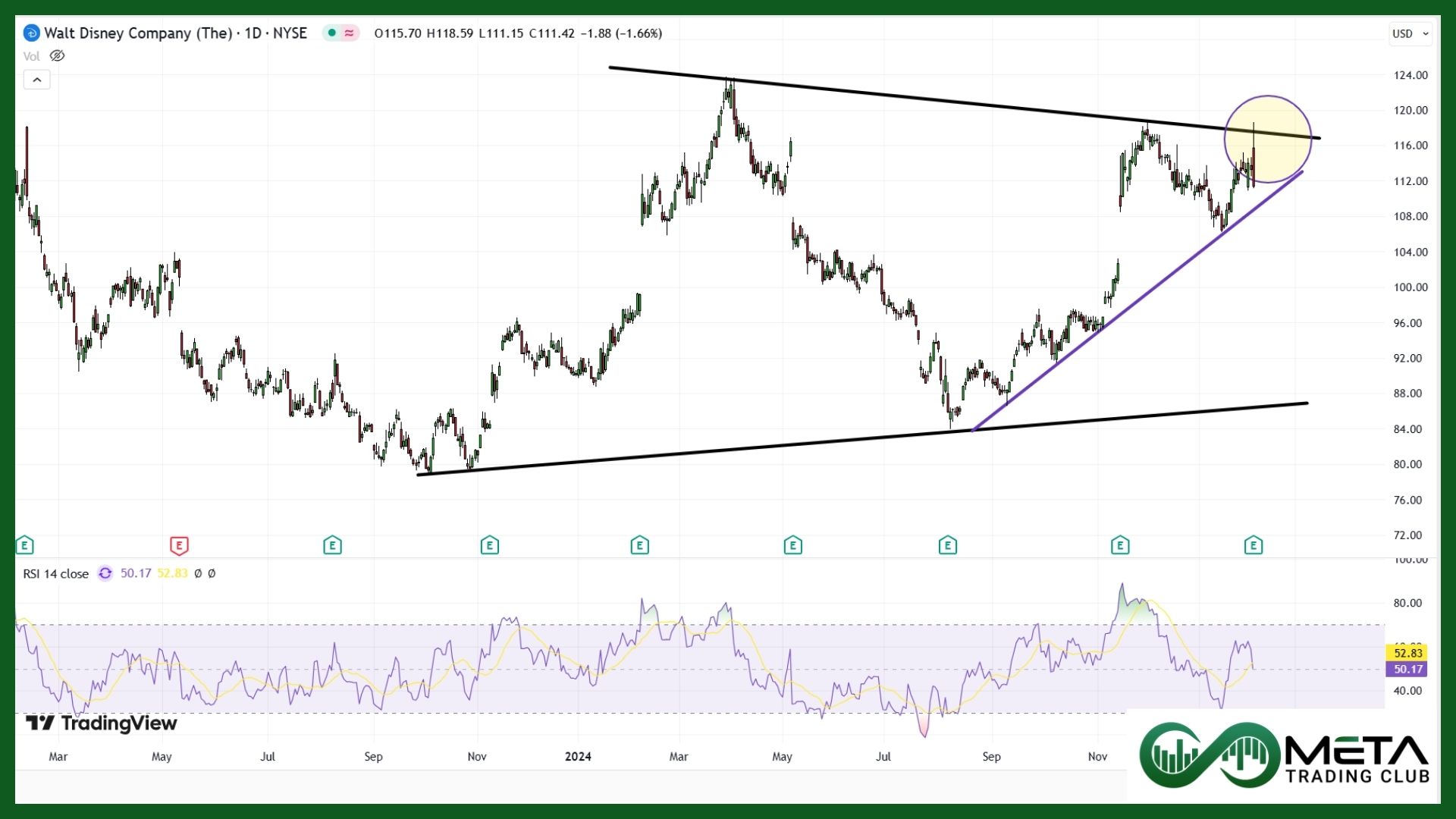
Task: Click the RSI refresh cycle icon
Action: [x=105, y=573]
